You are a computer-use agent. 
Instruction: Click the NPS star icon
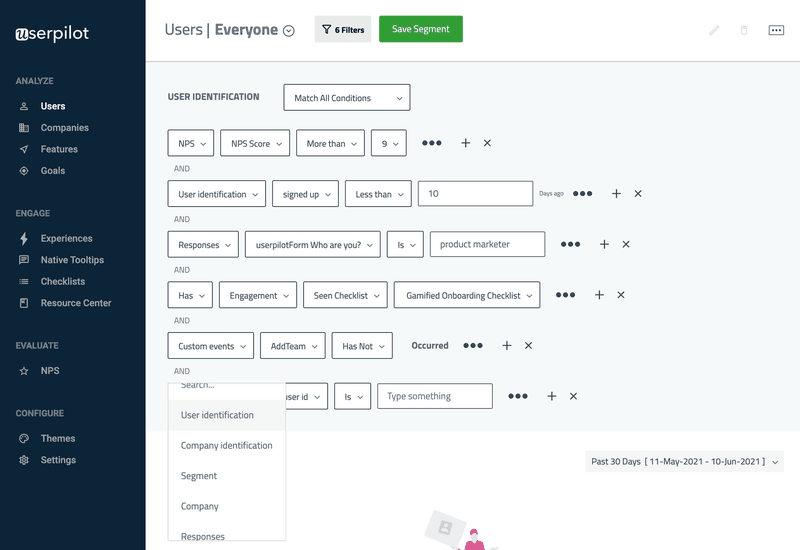click(23, 371)
